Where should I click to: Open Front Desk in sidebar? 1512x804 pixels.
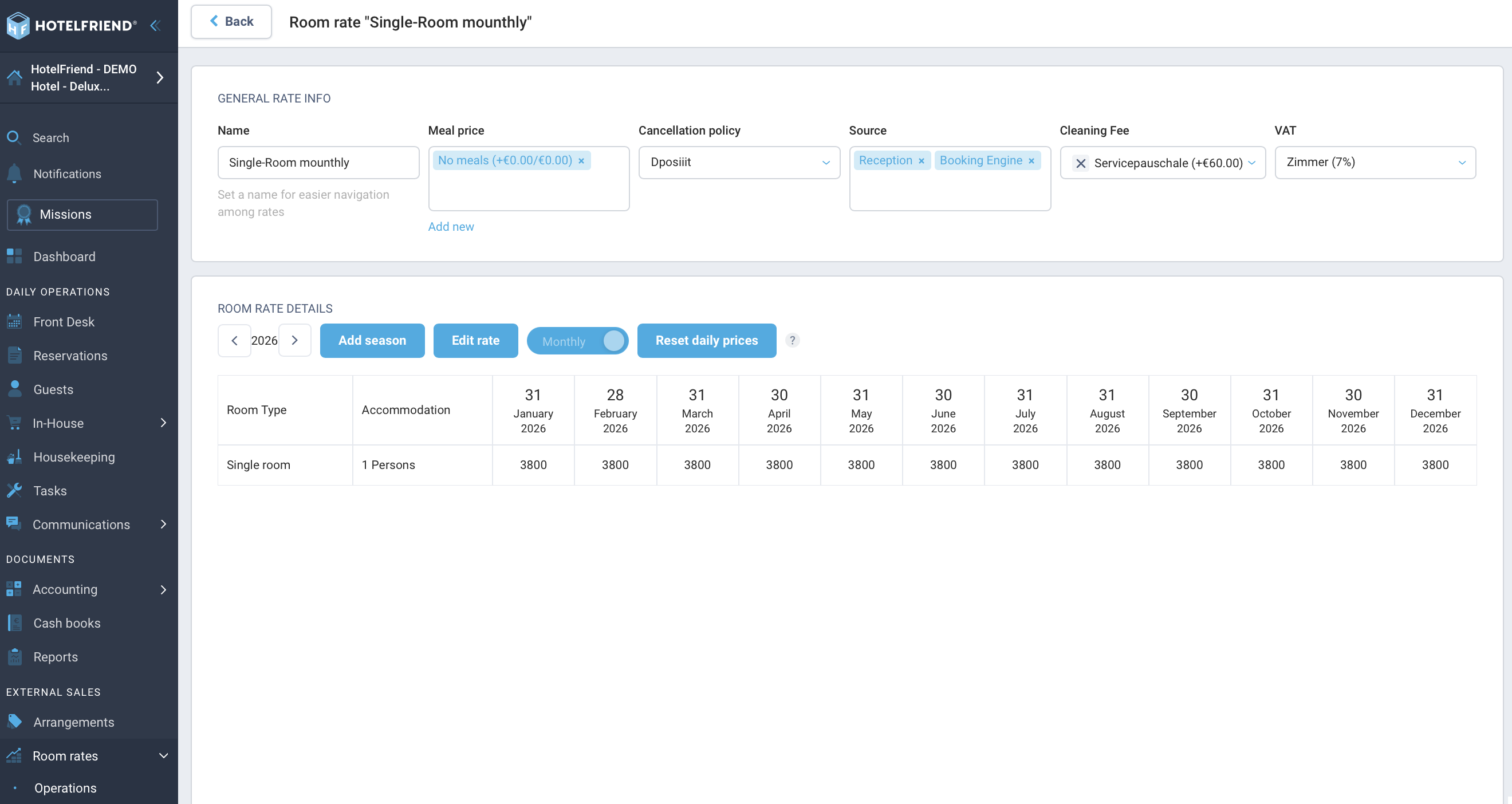64,322
